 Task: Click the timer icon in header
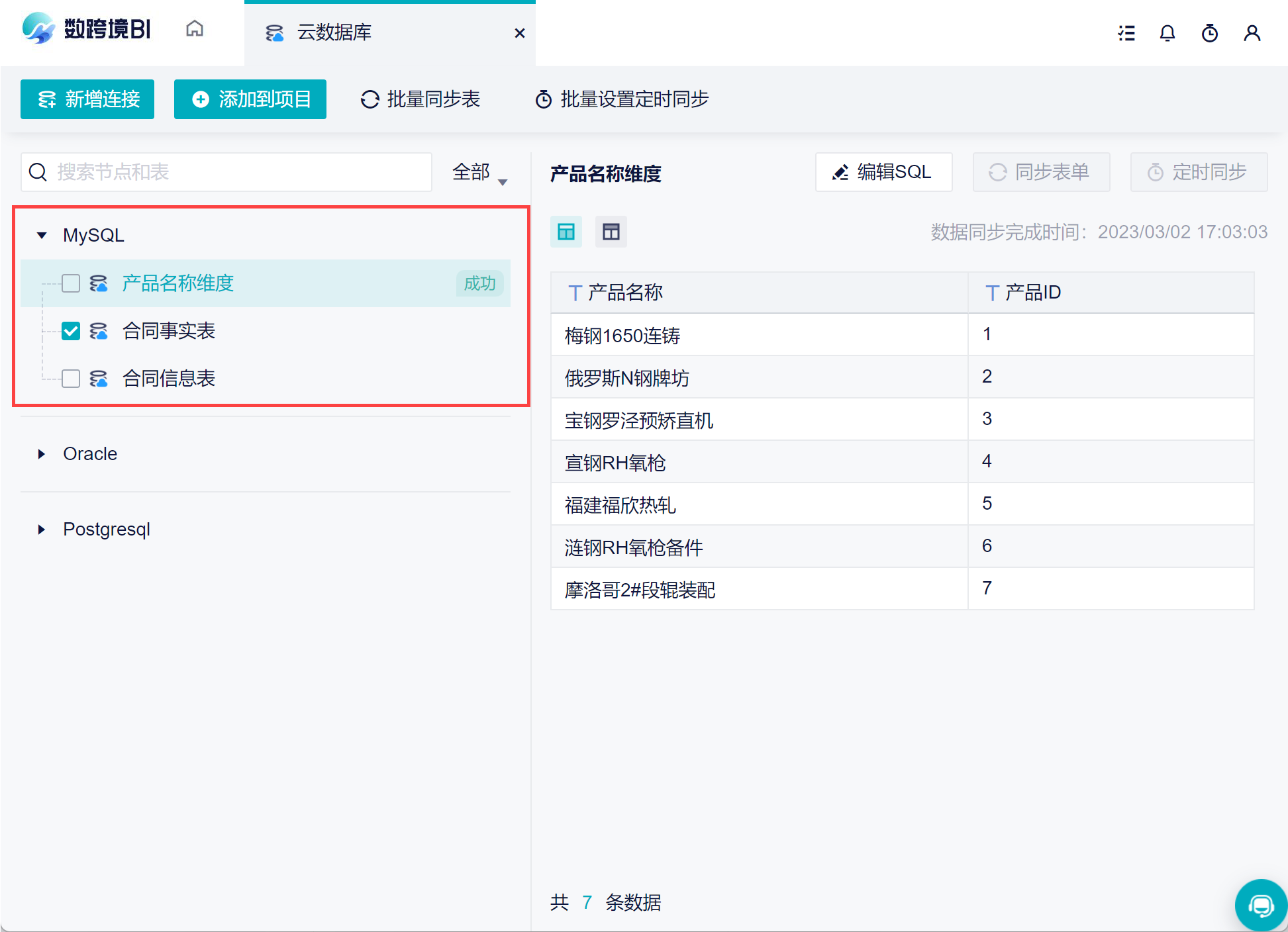1209,33
